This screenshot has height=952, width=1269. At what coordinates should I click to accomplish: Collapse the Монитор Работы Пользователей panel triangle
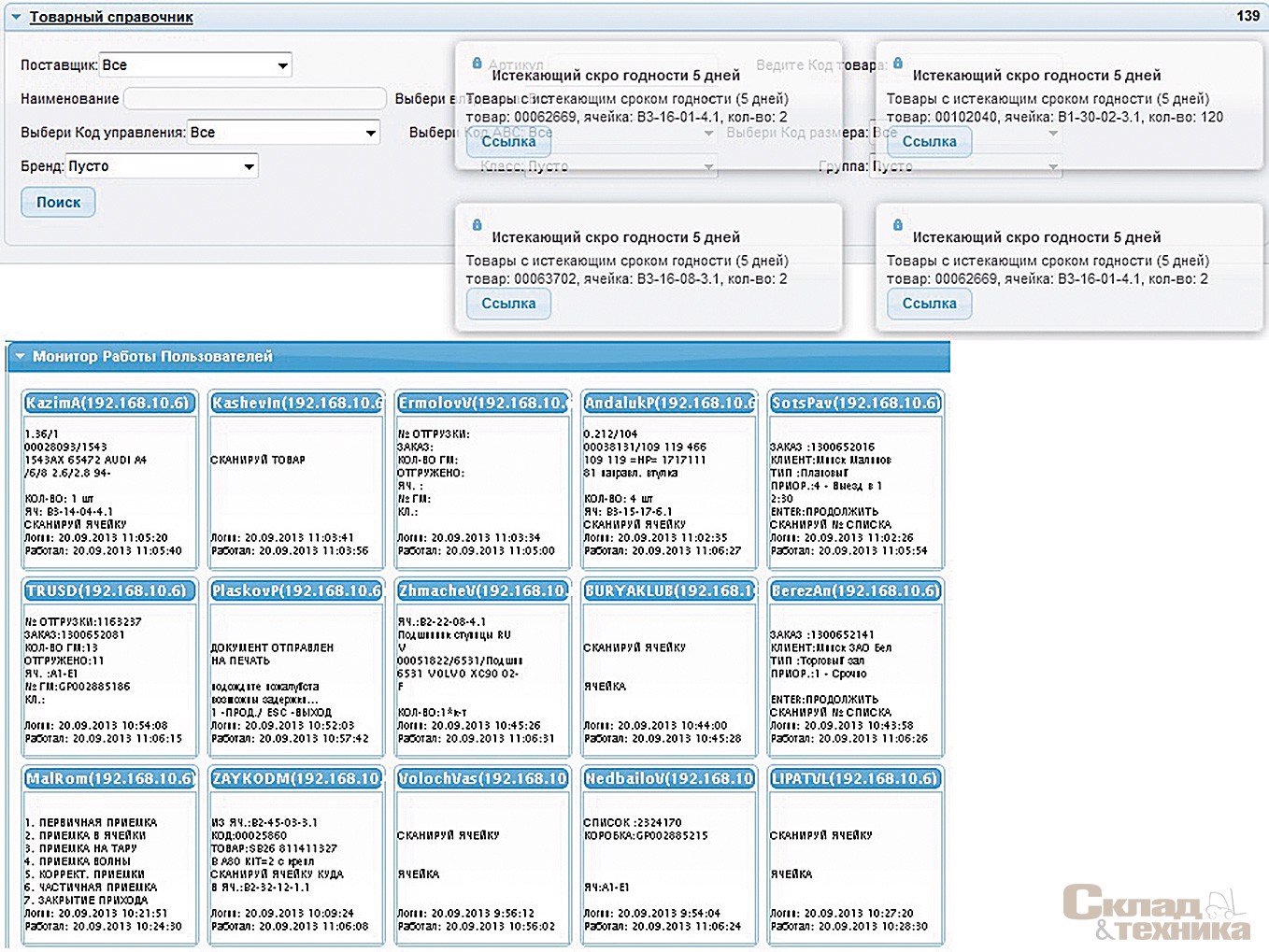[20, 356]
